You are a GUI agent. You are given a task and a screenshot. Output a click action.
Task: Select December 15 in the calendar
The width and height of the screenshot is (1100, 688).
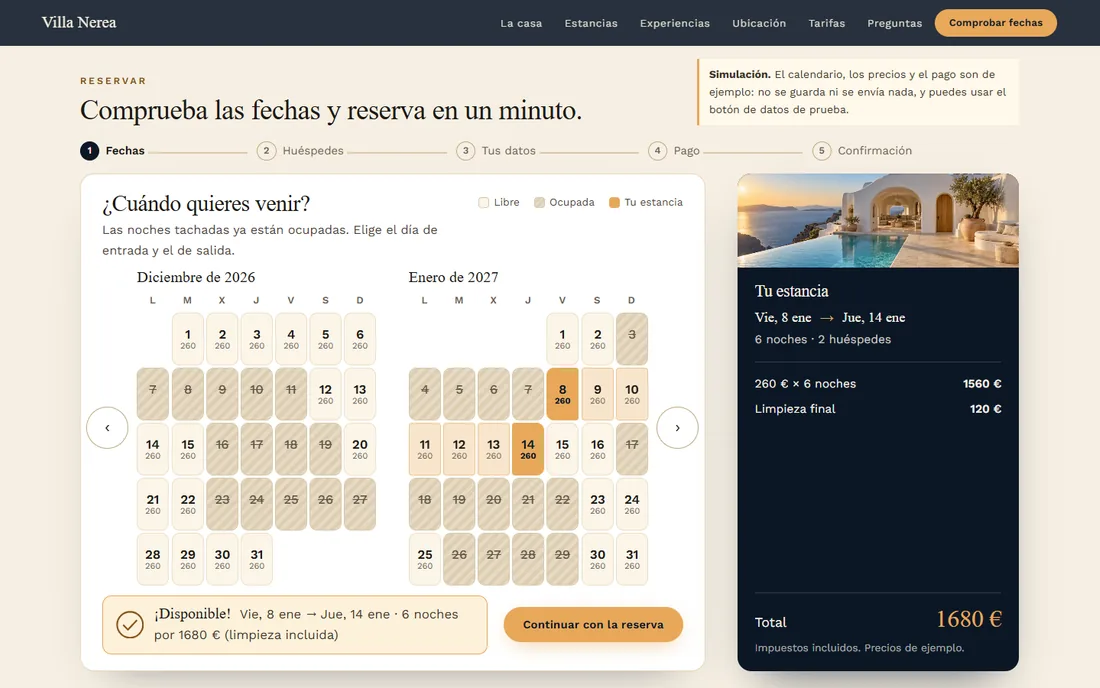(x=187, y=449)
